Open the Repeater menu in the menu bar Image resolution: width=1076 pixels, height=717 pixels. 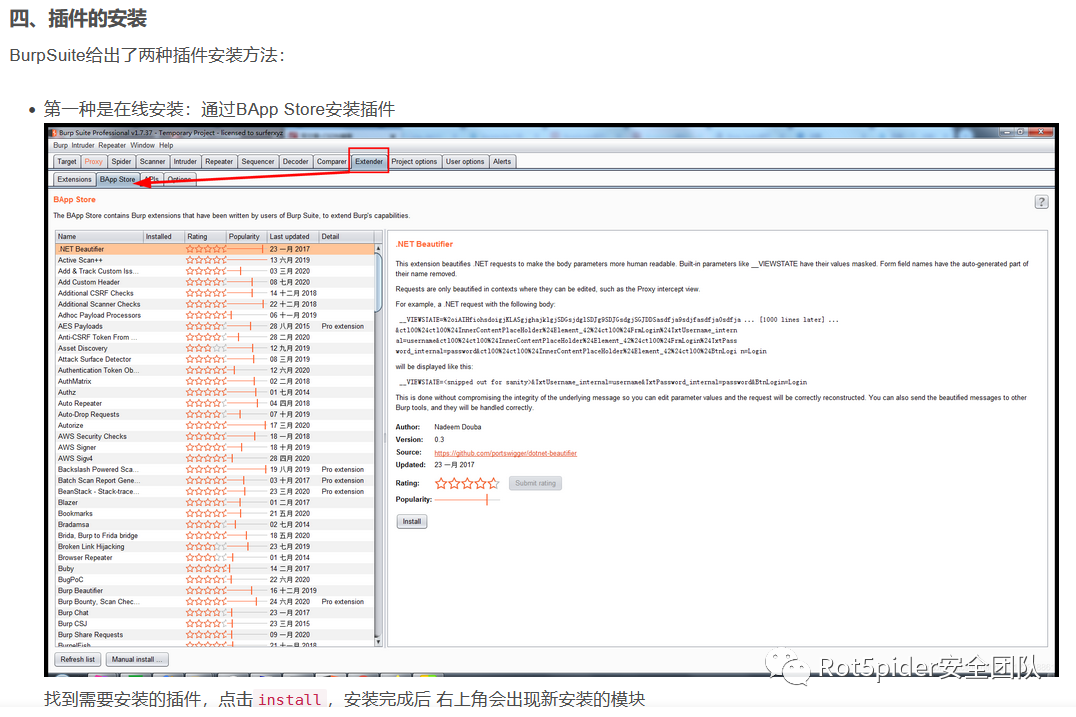(x=112, y=145)
